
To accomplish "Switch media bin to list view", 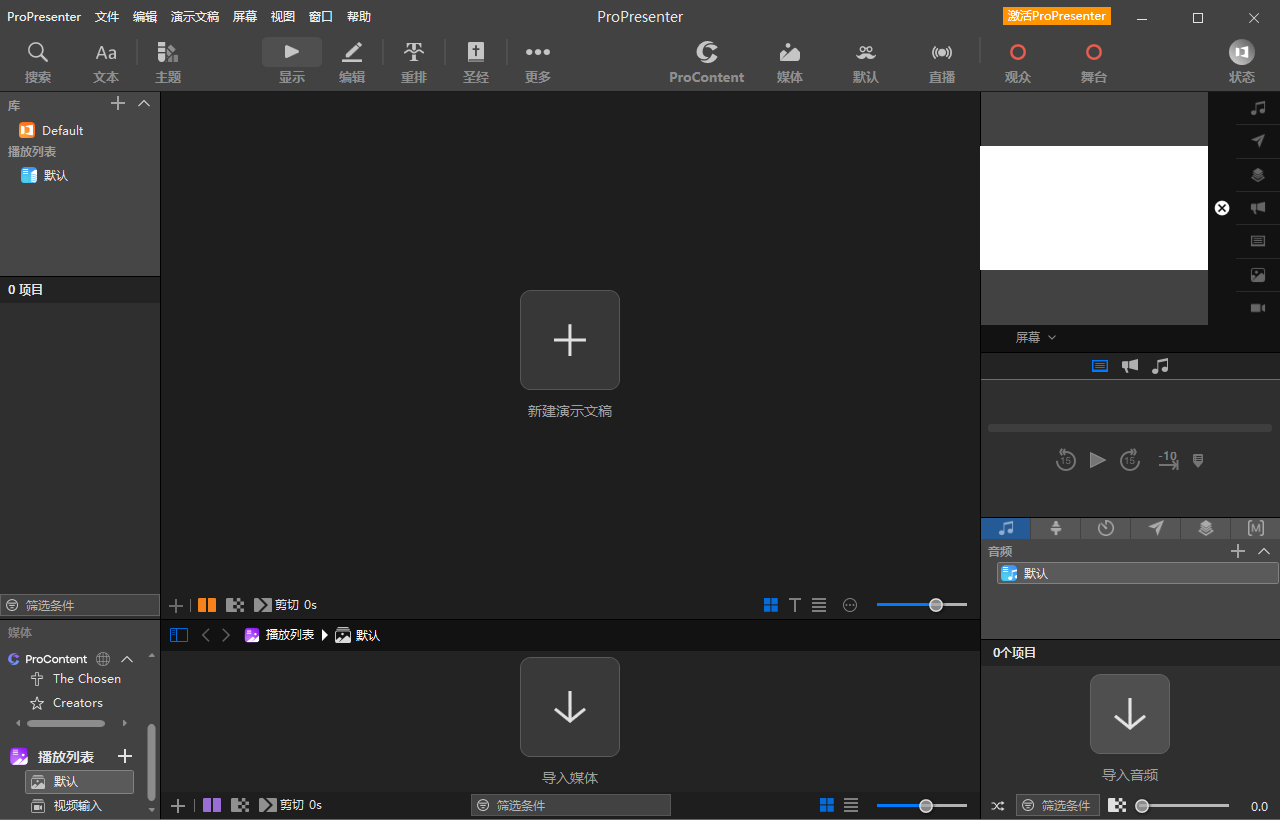I will pyautogui.click(x=851, y=805).
